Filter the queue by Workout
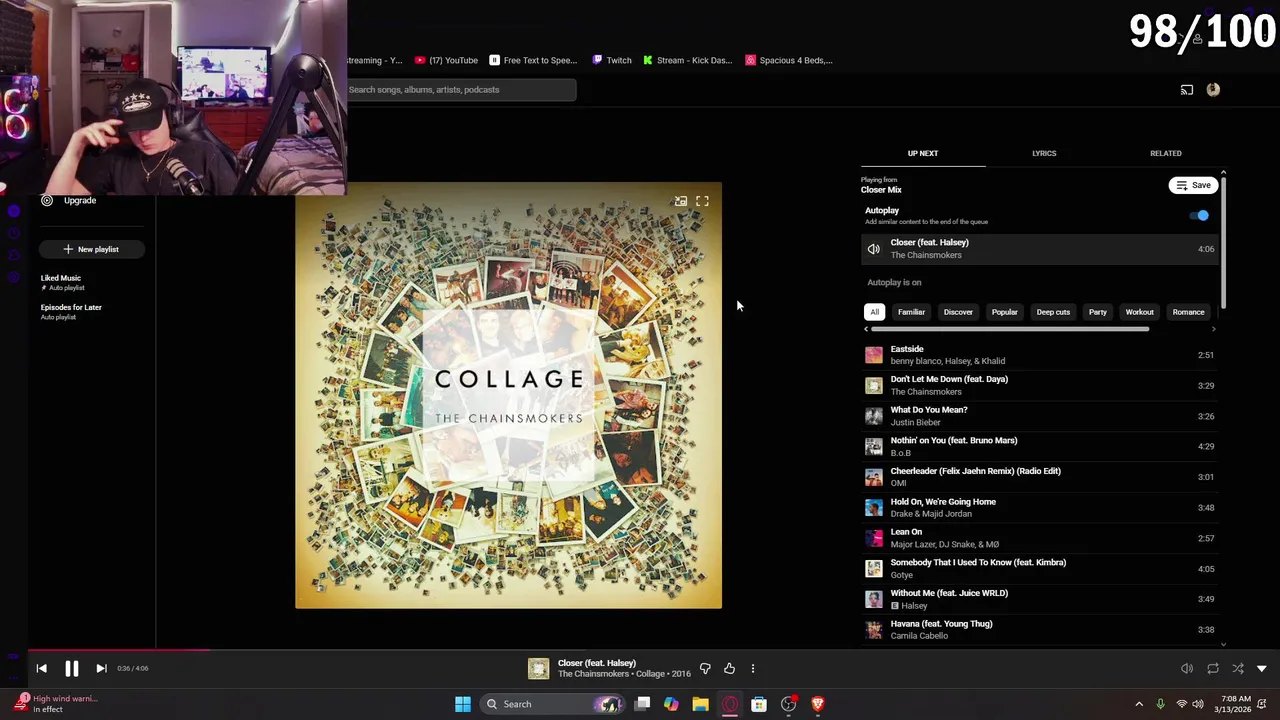Screen dimensions: 1280x720 (1139, 312)
